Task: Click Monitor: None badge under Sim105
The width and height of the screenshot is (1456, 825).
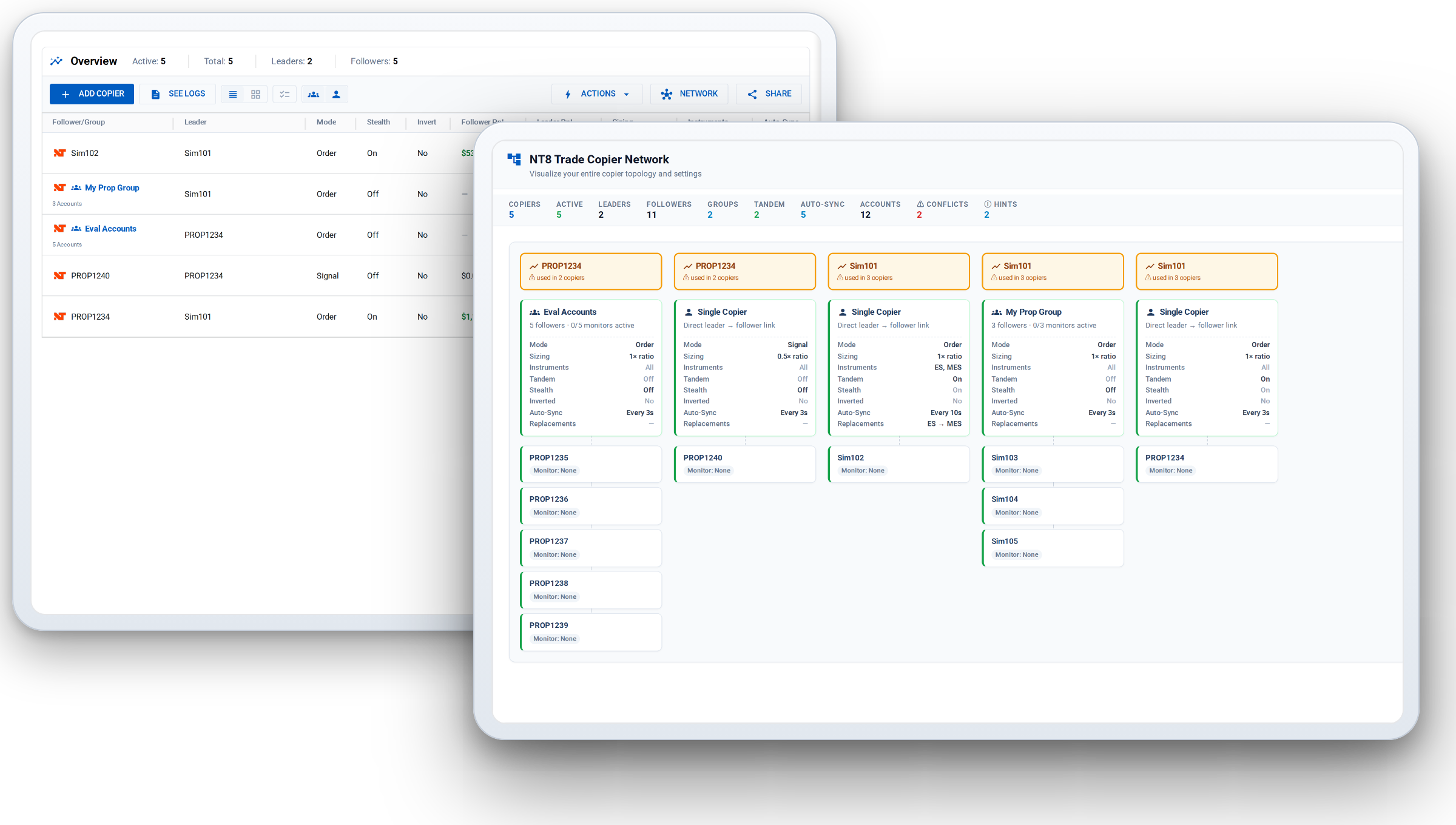Action: click(x=1017, y=555)
